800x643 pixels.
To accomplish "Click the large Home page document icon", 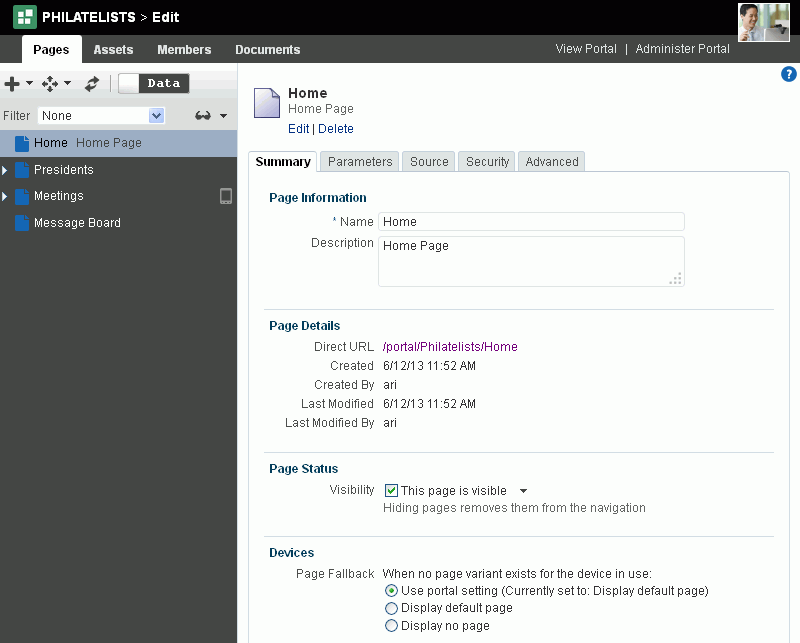I will (267, 103).
